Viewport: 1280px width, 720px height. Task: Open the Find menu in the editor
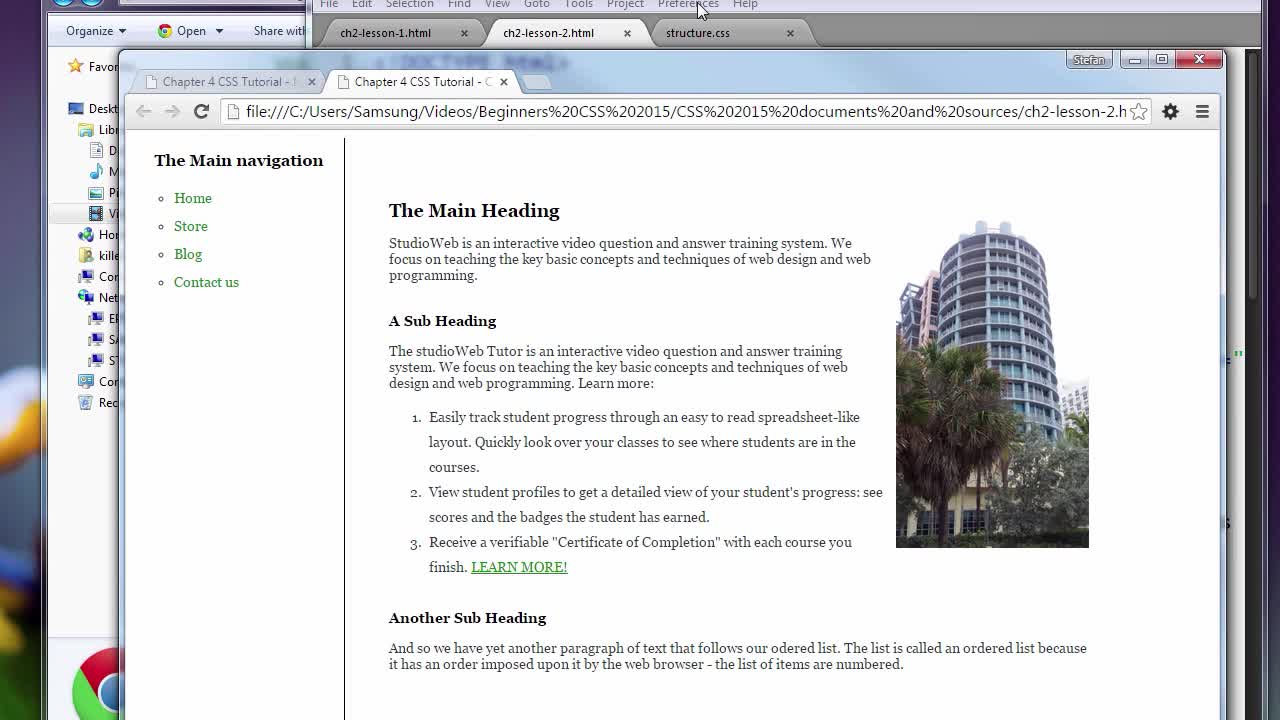click(x=459, y=4)
